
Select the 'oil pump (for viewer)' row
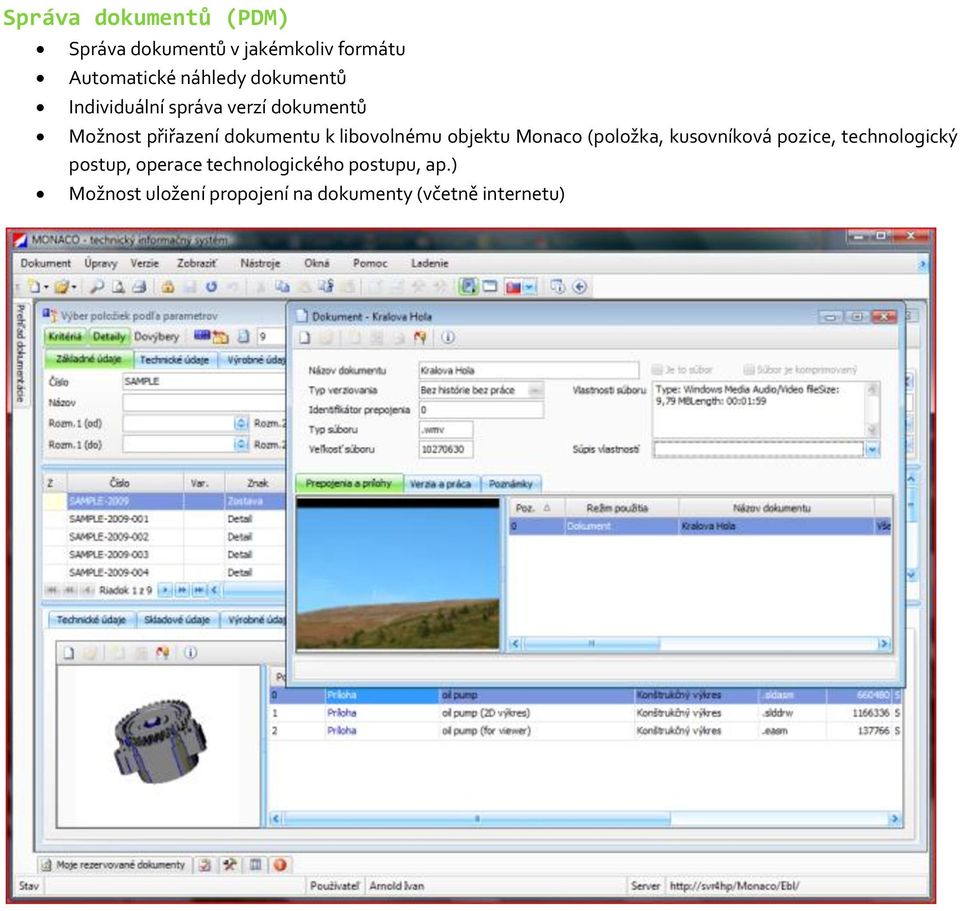pyautogui.click(x=585, y=730)
